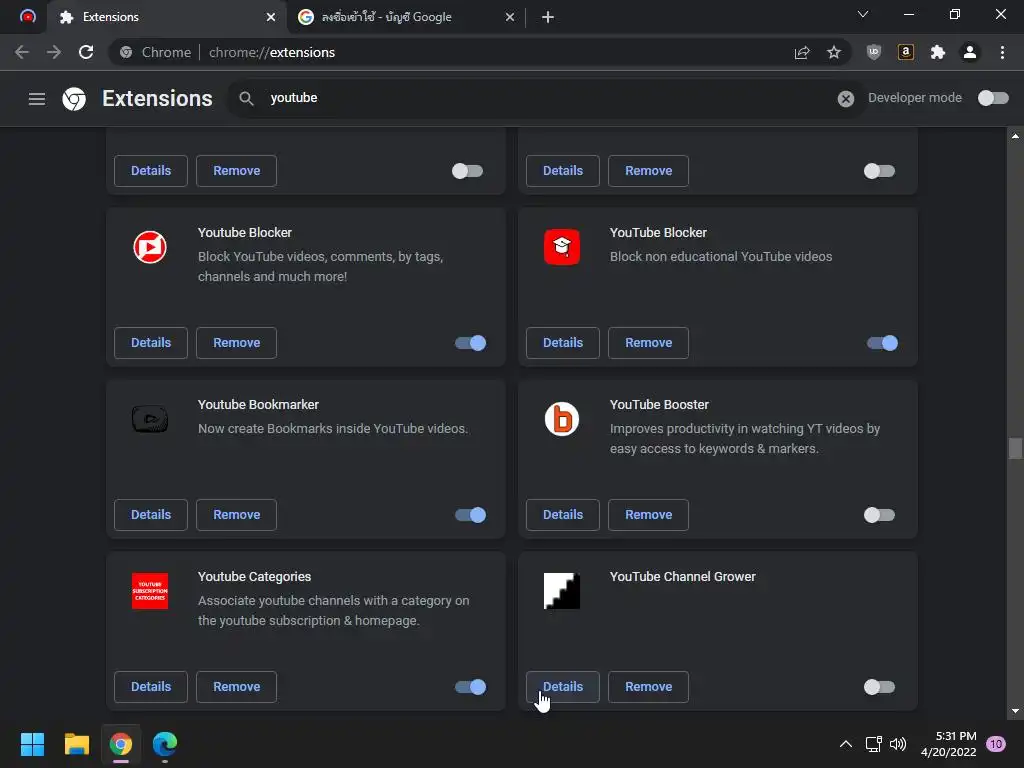Open uBlock Origin shield extension icon

click(874, 52)
